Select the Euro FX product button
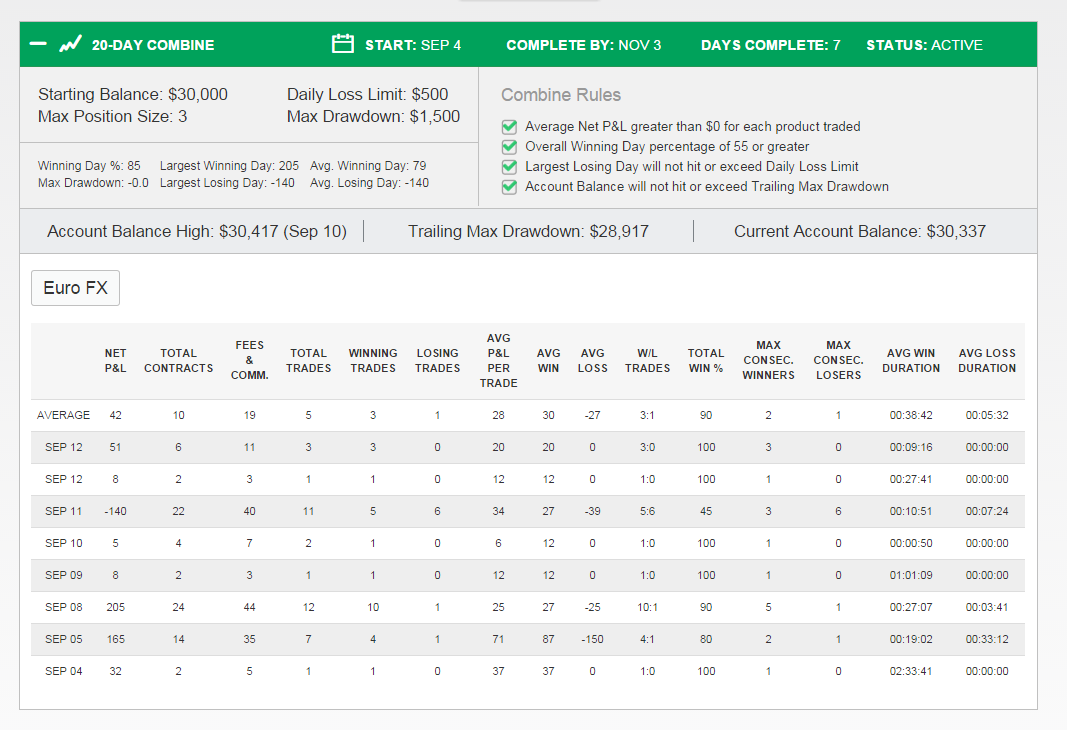The height and width of the screenshot is (730, 1067). 76,288
